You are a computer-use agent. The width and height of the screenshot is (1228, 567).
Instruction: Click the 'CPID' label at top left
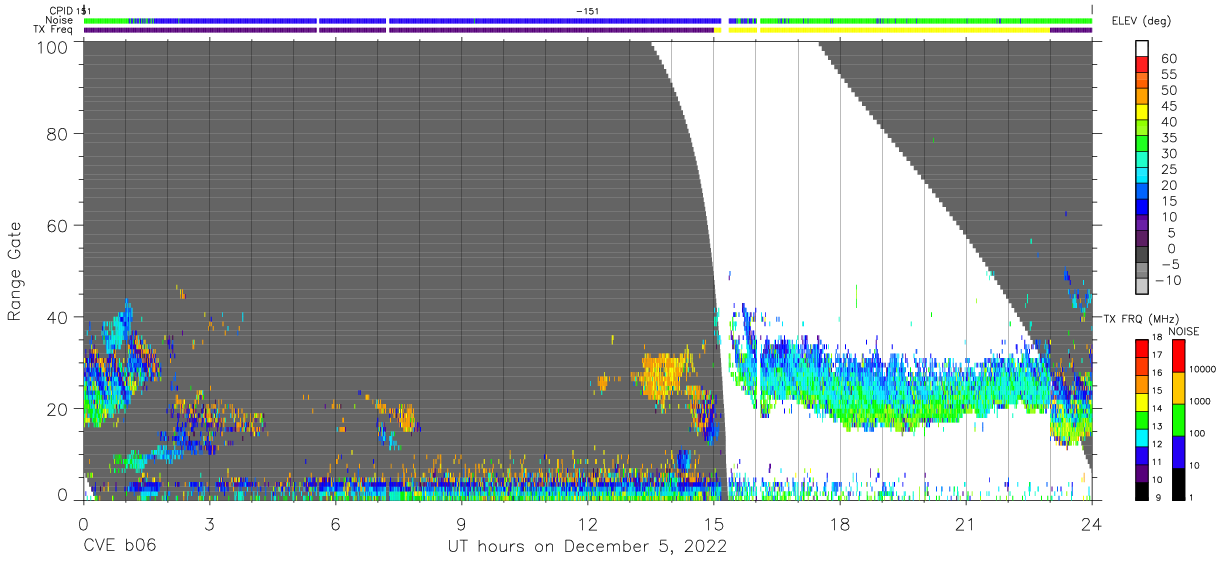63,10
